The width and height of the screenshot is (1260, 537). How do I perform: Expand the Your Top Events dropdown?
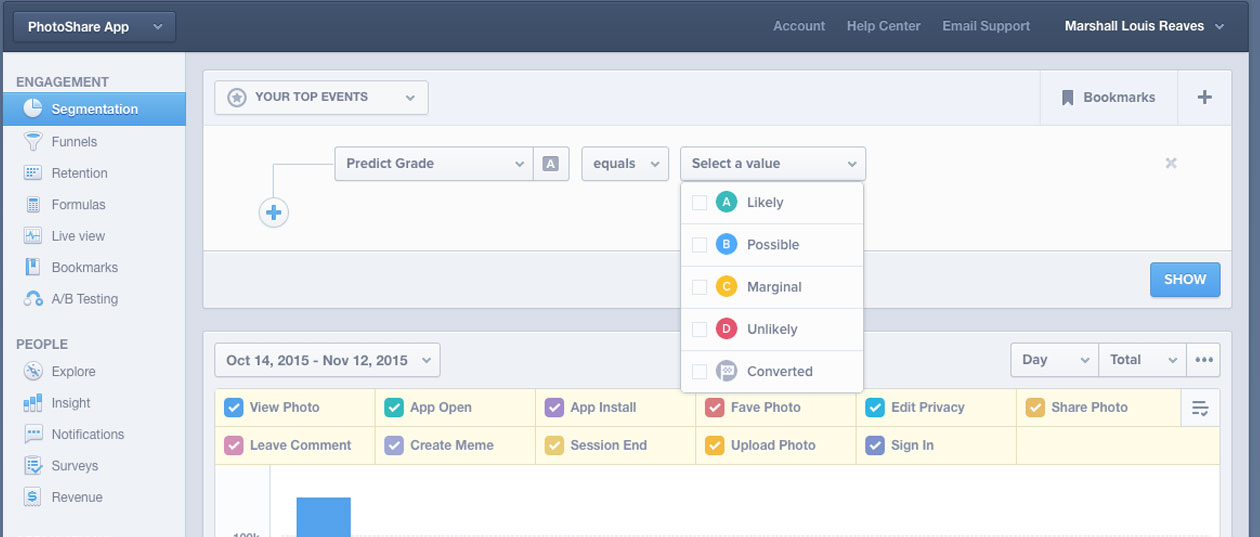321,98
